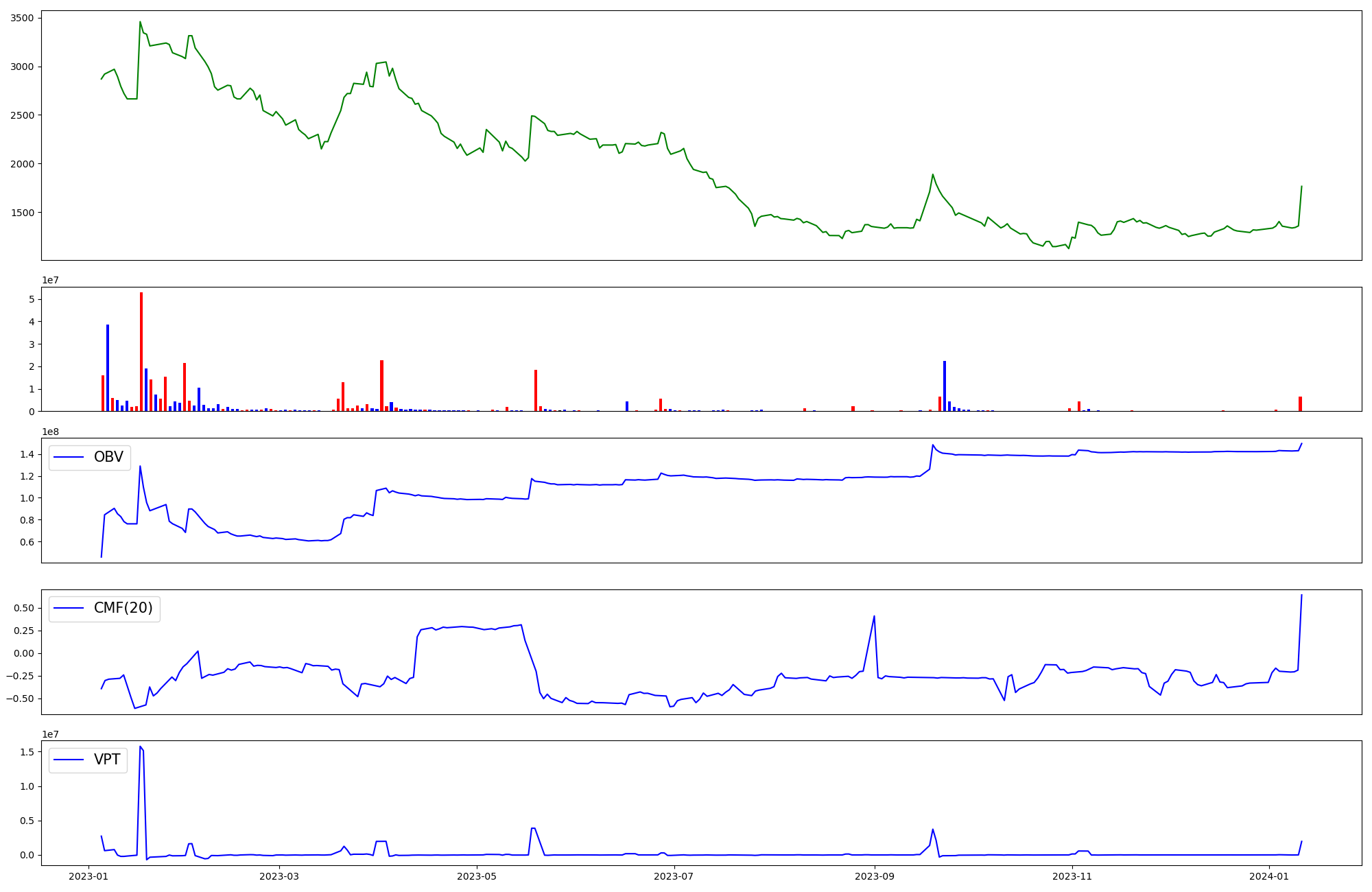Click the 1.4 tick on OBV axis
Viewport: 1372px width, 892px height.
click(27, 454)
